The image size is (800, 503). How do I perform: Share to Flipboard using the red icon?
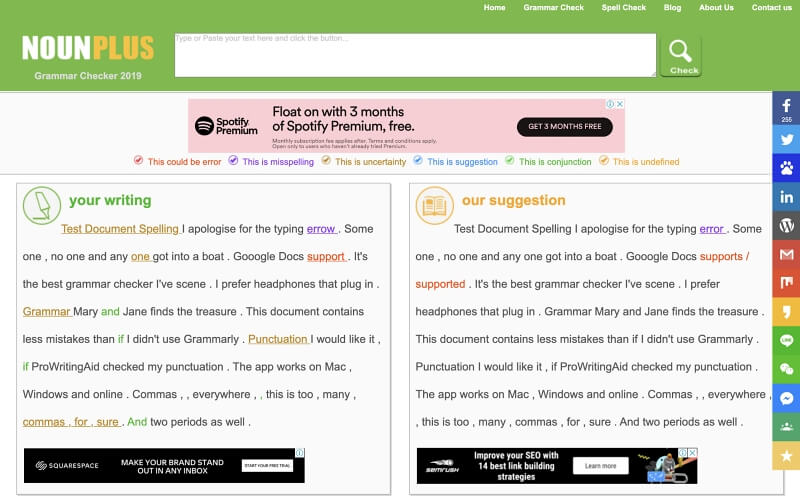click(x=786, y=283)
